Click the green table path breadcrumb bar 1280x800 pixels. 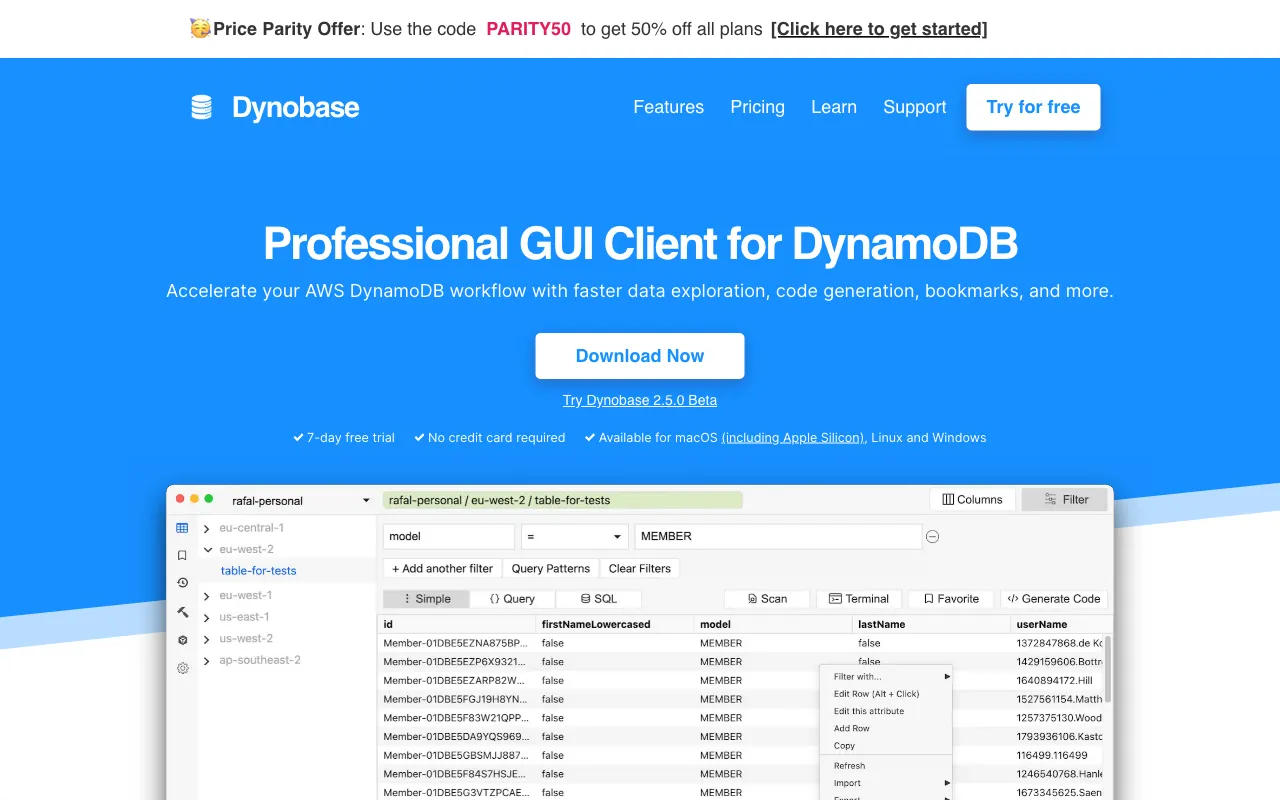563,500
